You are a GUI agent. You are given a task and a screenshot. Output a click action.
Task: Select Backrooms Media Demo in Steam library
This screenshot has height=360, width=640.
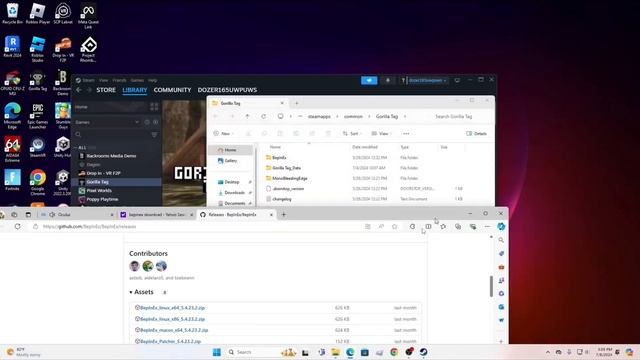[x=116, y=156]
